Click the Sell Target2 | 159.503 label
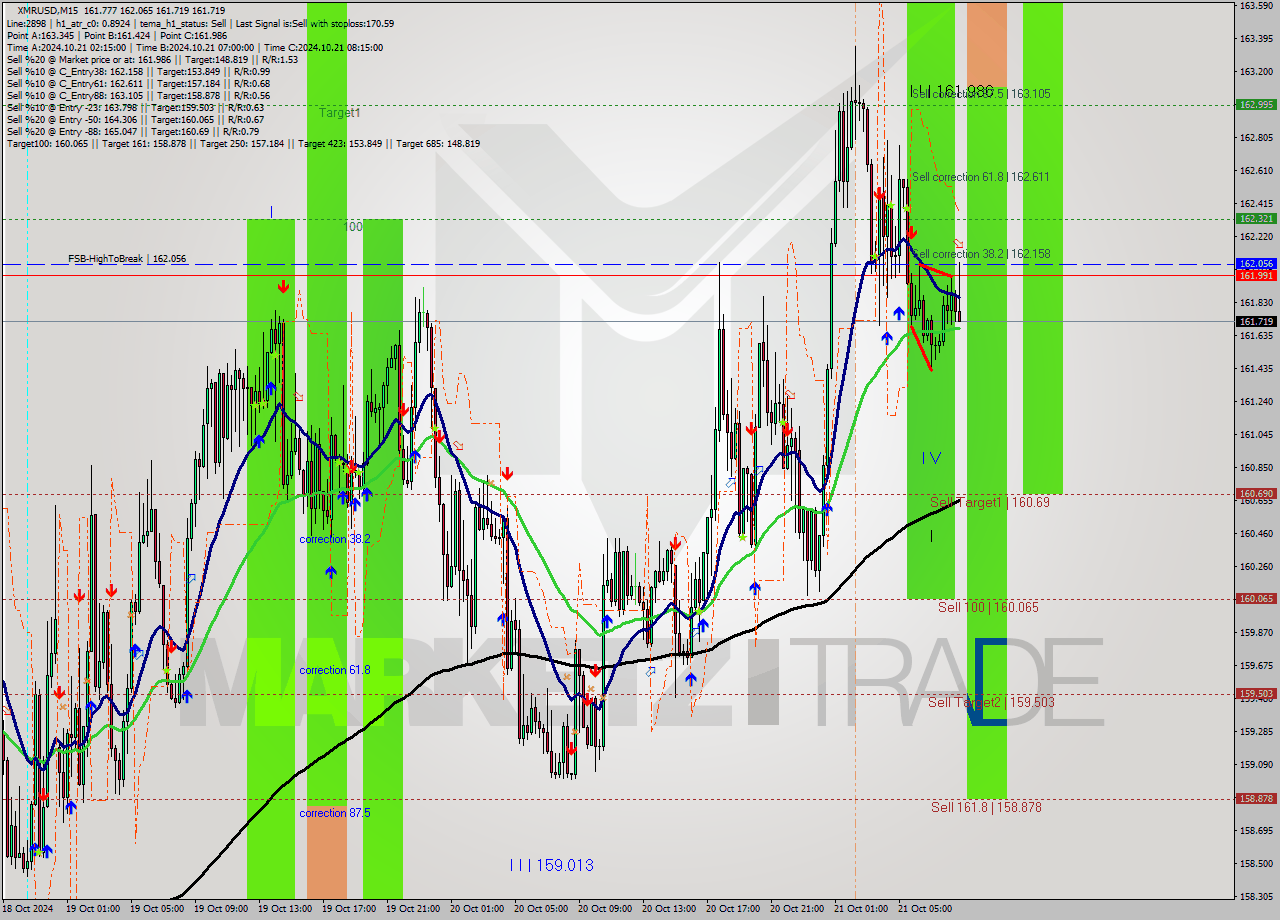This screenshot has height=920, width=1280. [991, 702]
